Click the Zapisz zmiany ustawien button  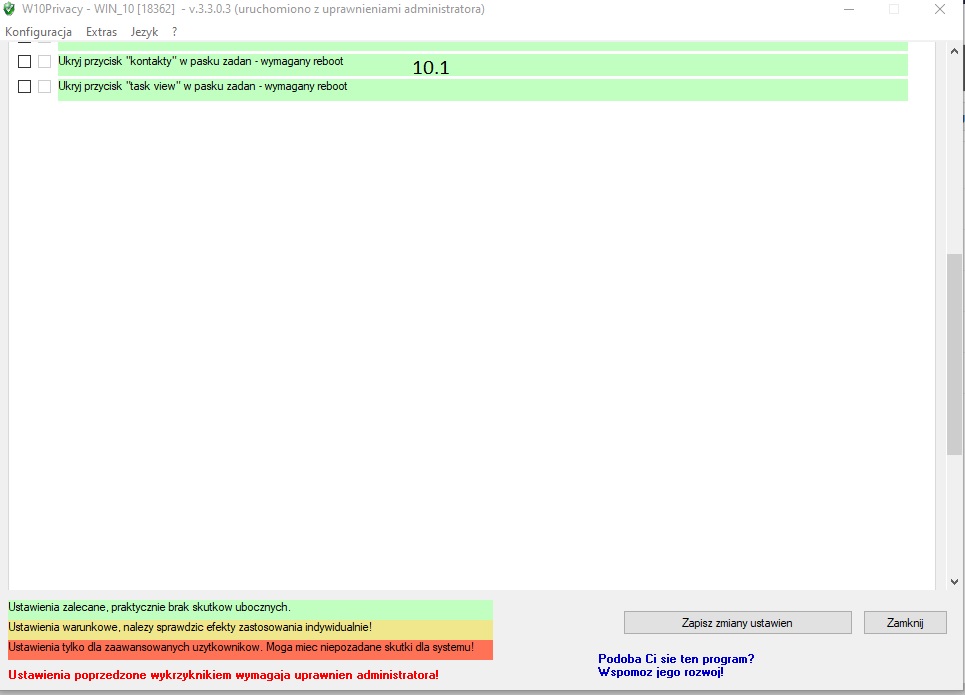[x=737, y=623]
